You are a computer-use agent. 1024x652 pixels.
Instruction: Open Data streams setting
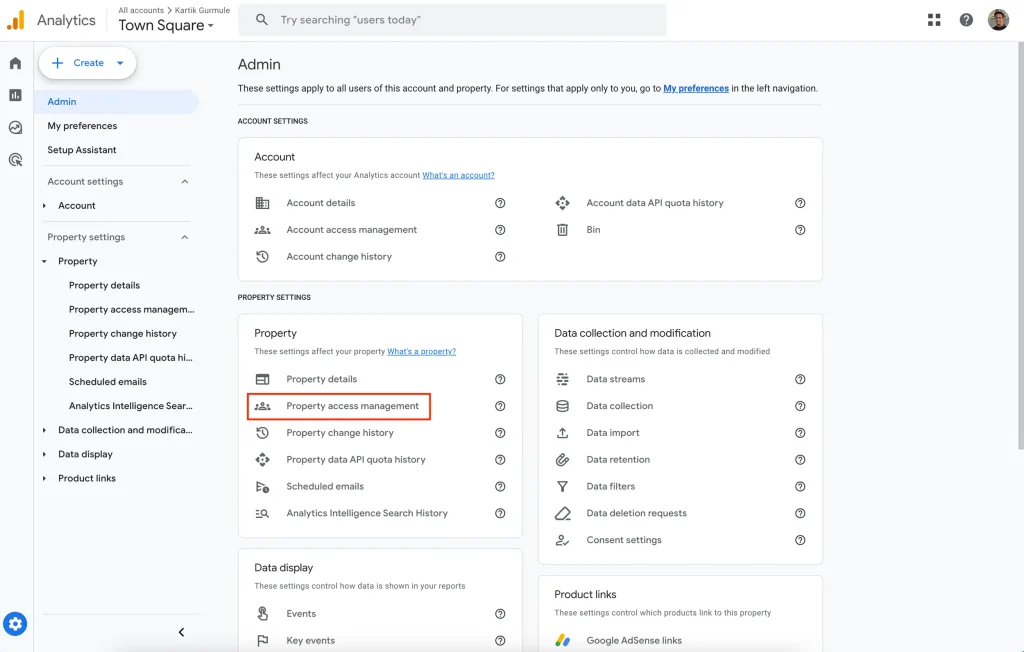click(615, 379)
